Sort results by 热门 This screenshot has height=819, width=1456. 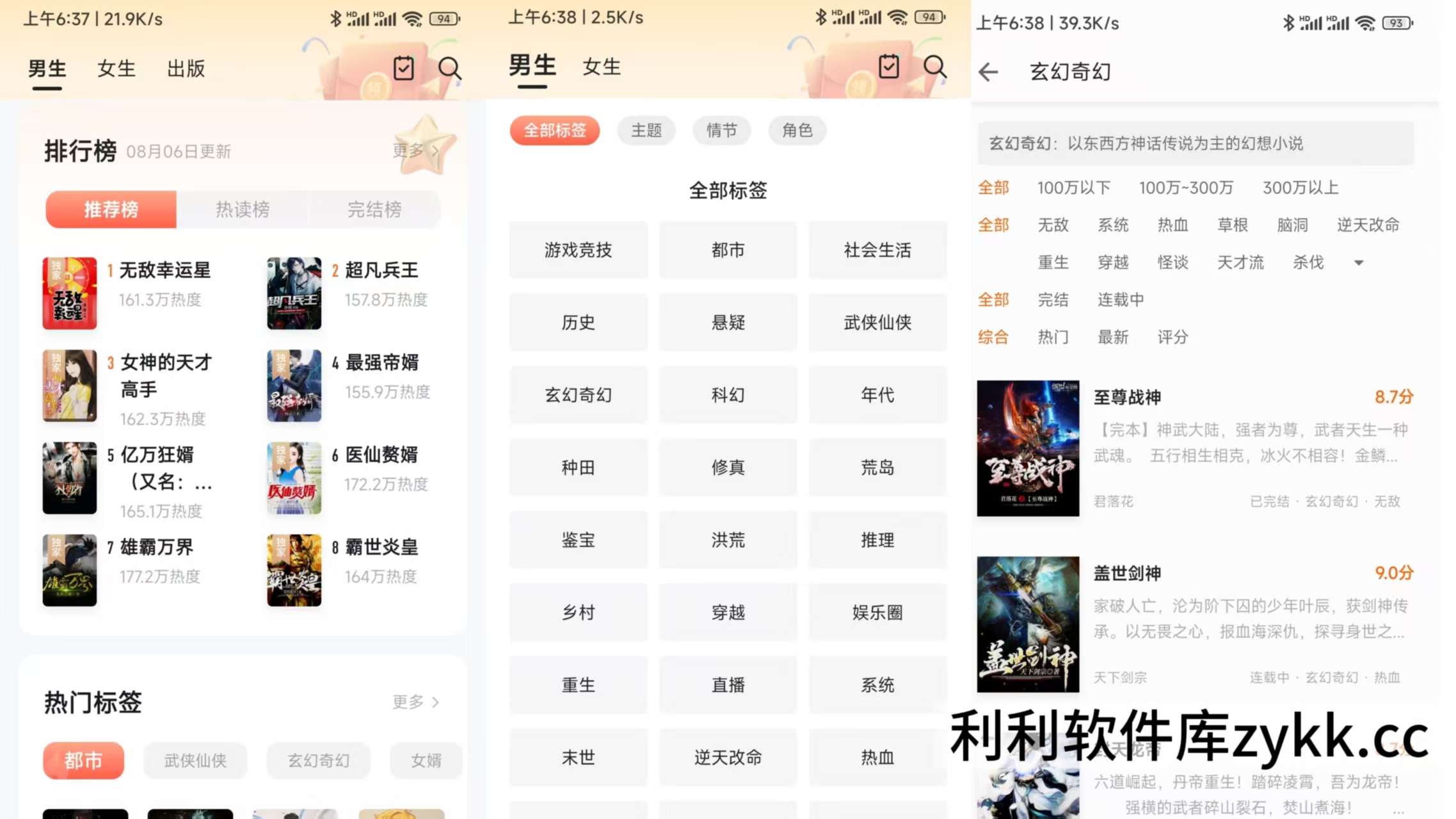(x=1053, y=337)
